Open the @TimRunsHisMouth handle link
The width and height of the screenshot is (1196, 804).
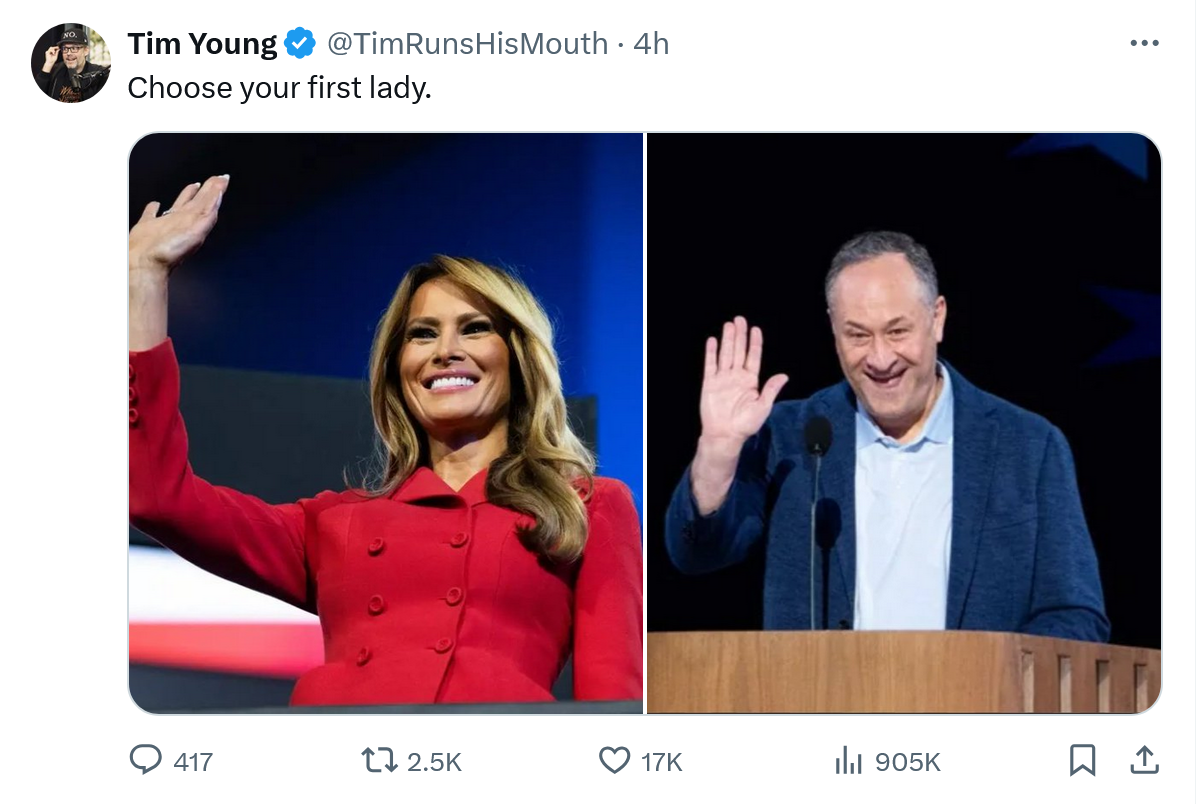(467, 44)
